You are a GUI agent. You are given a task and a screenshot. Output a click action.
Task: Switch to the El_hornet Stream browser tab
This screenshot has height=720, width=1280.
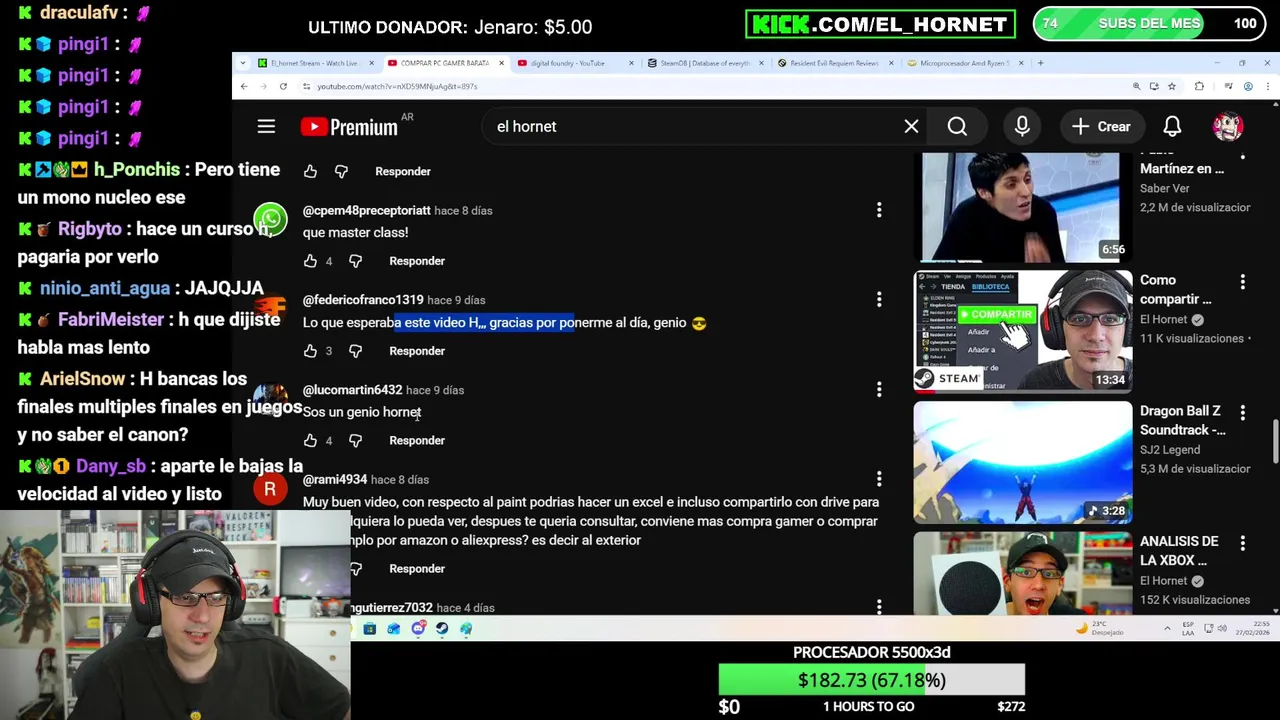tap(314, 63)
